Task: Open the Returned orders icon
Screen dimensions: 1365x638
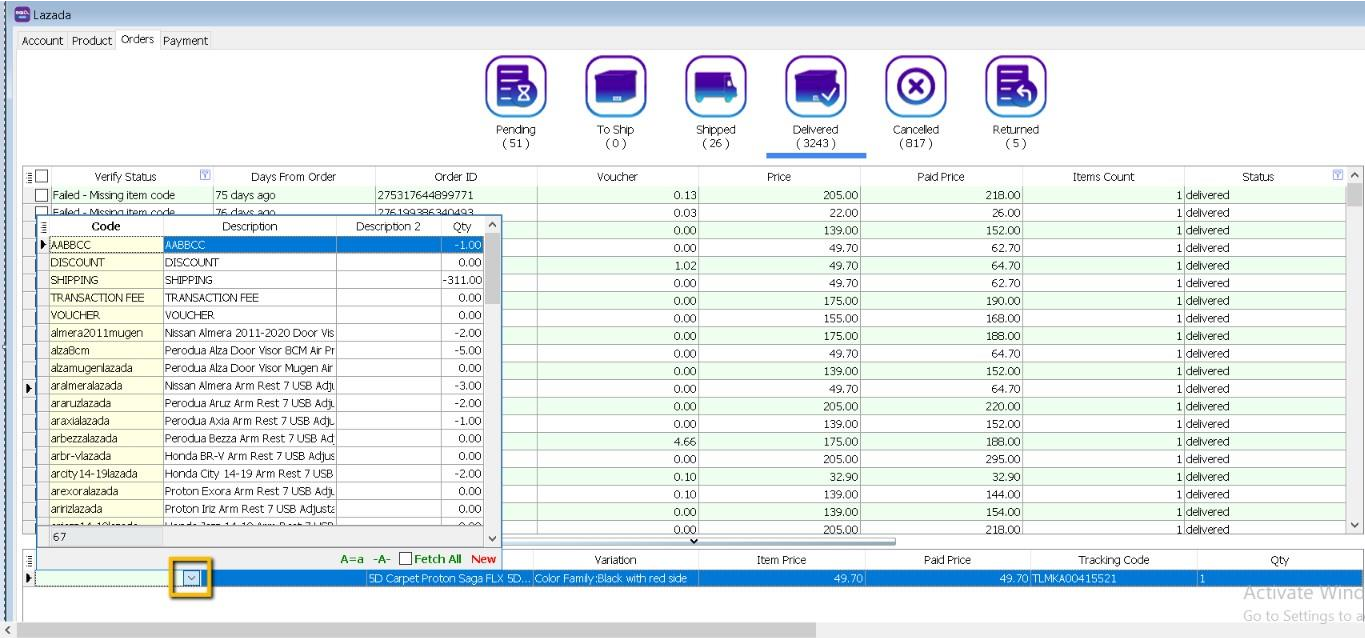Action: 1015,87
